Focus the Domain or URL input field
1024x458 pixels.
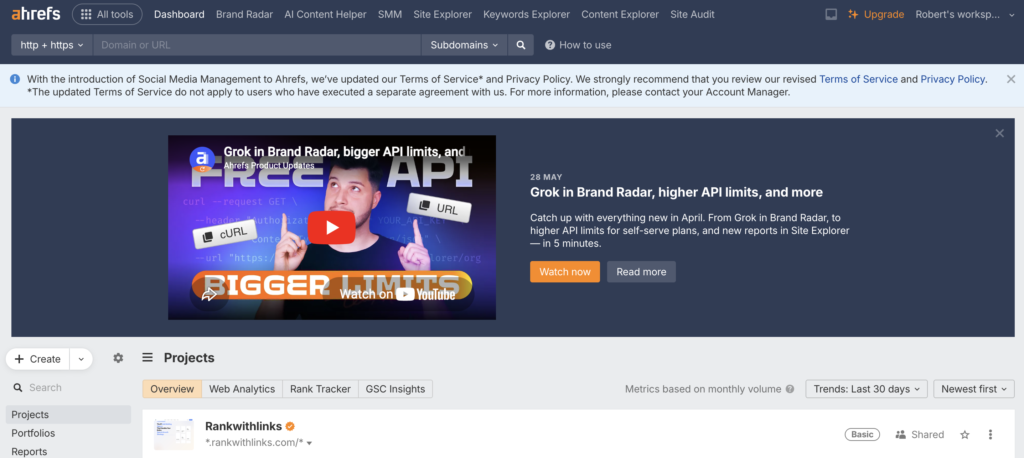click(257, 45)
